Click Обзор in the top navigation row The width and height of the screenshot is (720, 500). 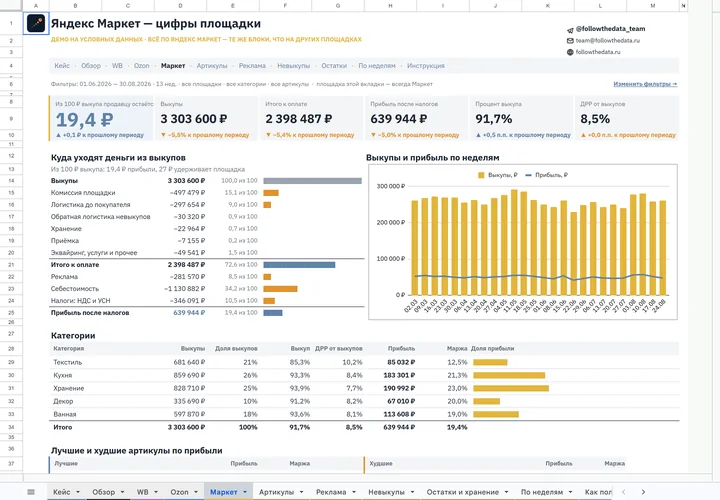point(91,66)
